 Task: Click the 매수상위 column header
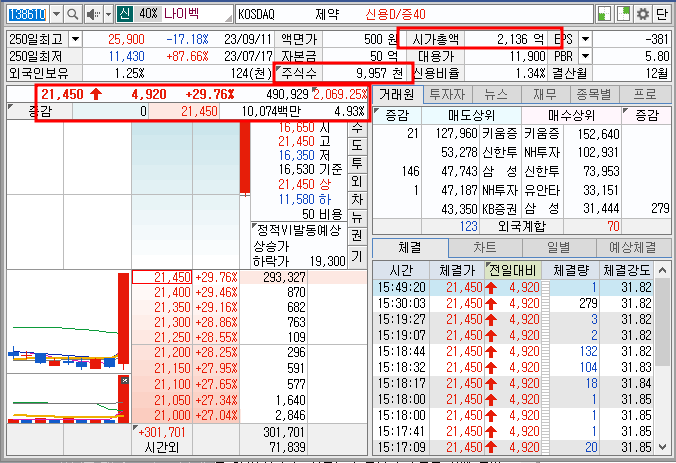pos(572,116)
